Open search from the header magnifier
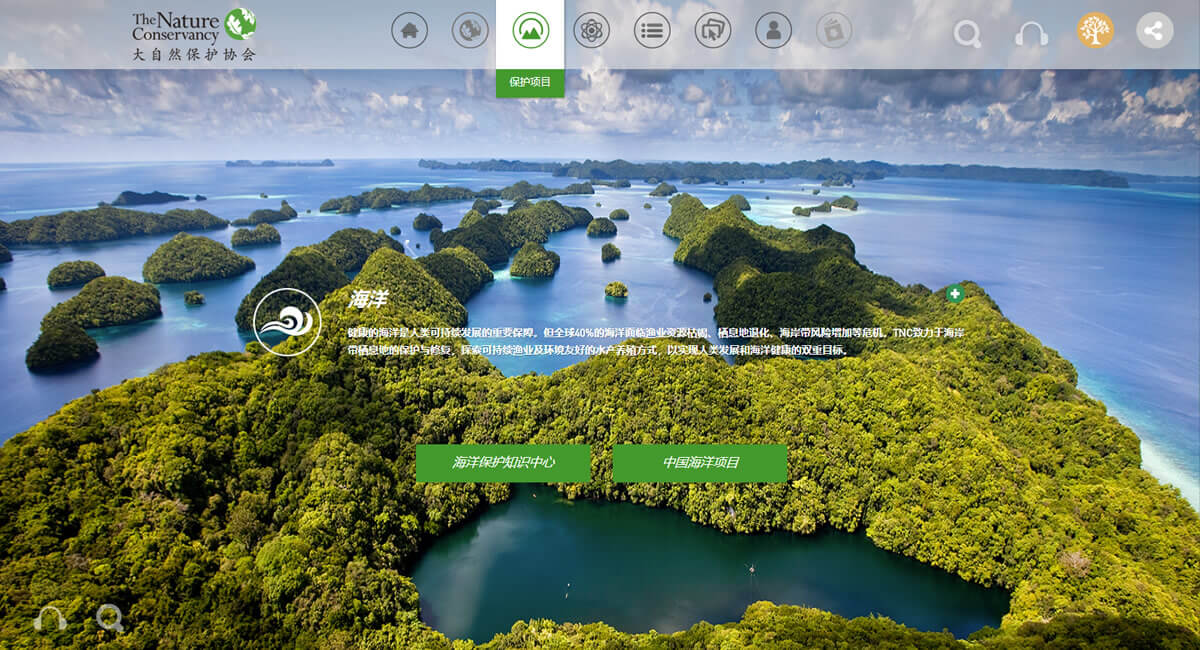 (967, 34)
